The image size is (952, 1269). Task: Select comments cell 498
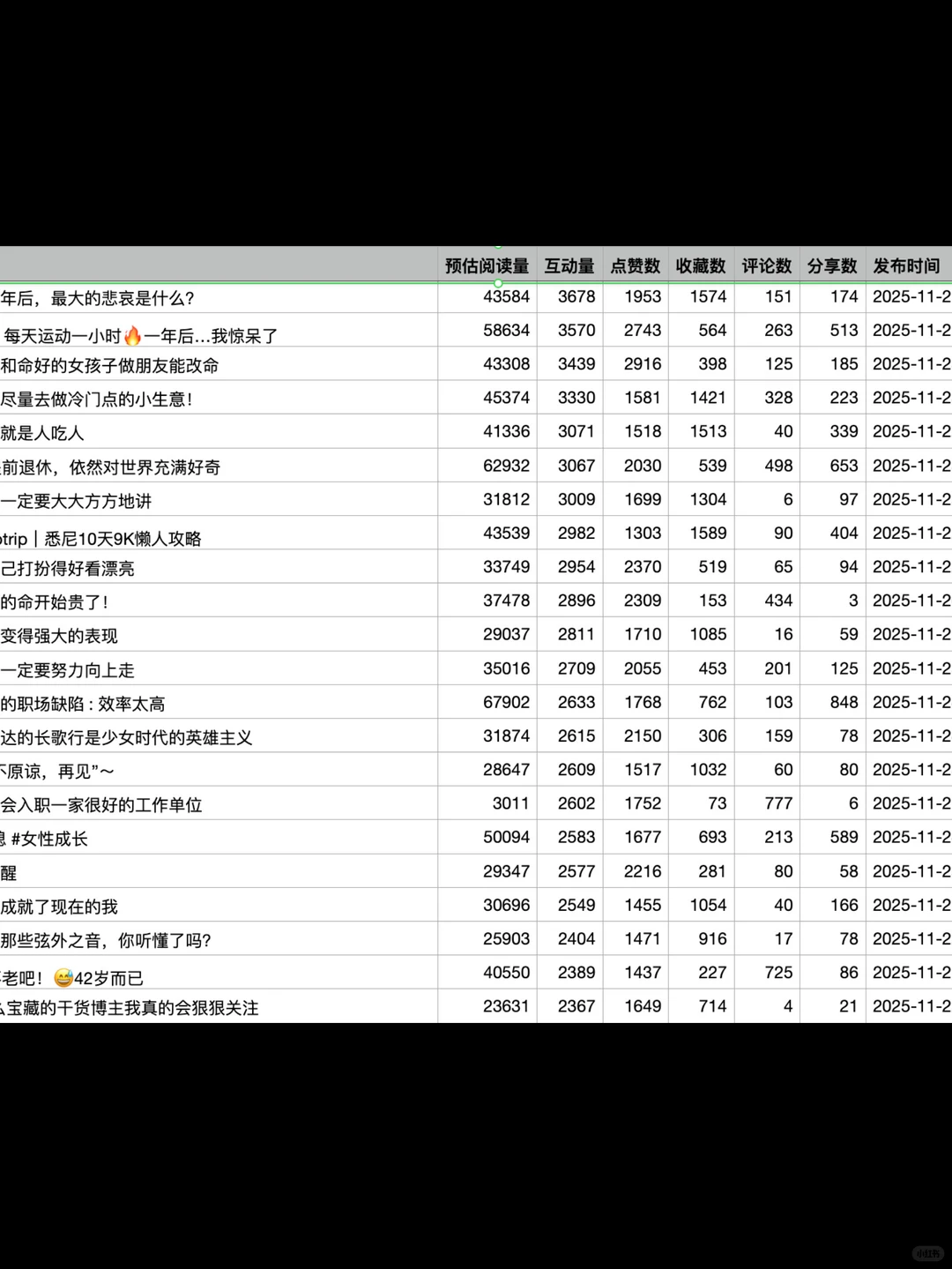767,465
